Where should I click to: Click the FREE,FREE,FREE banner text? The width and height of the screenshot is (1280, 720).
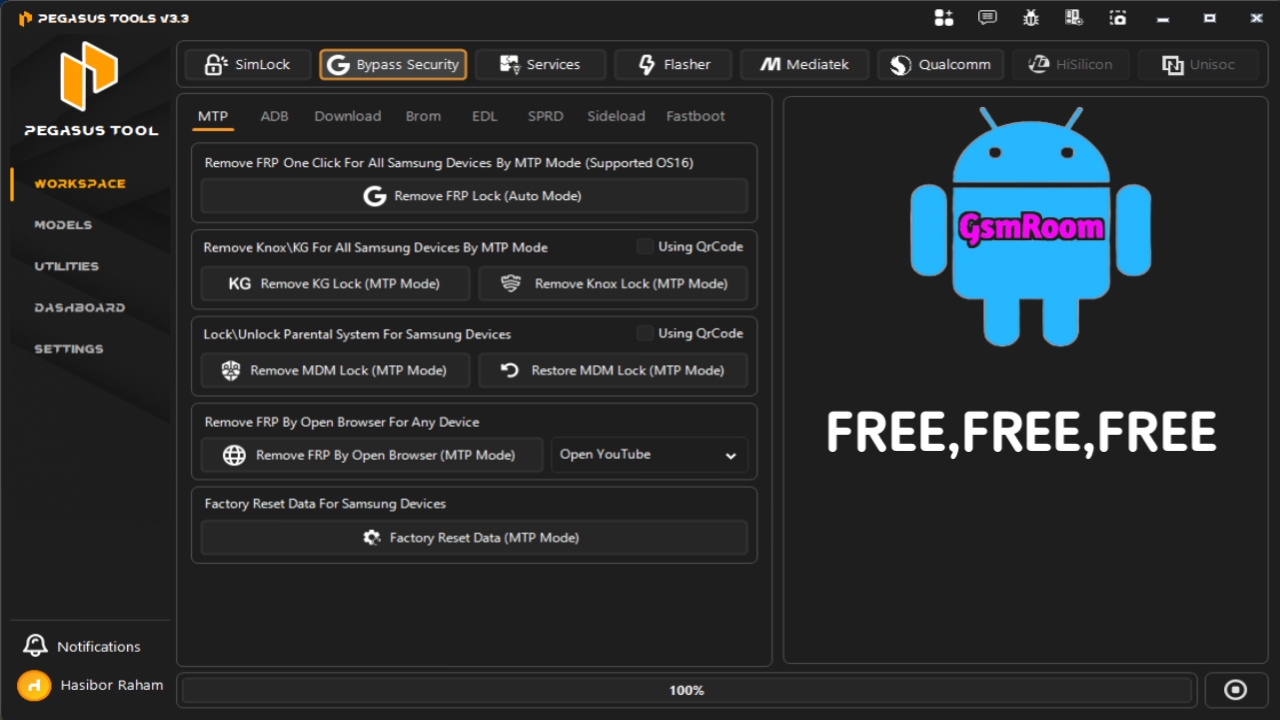(x=1021, y=432)
